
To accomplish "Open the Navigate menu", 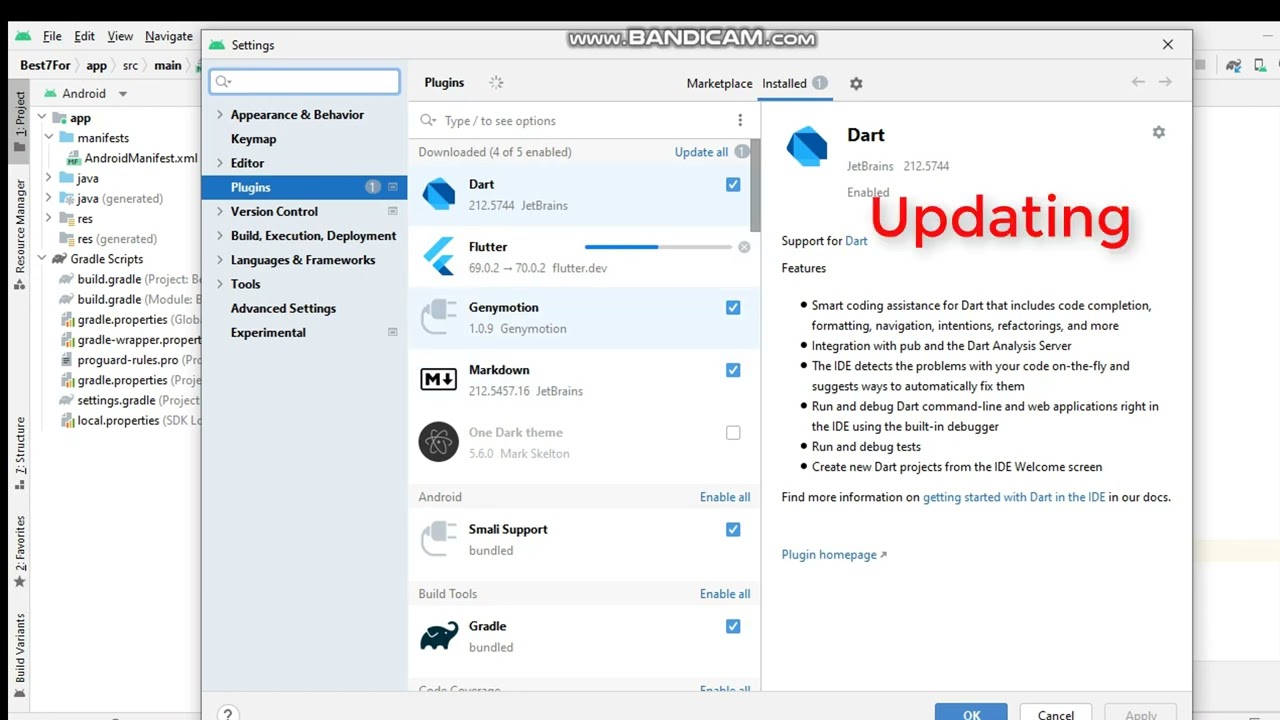I will [x=169, y=36].
